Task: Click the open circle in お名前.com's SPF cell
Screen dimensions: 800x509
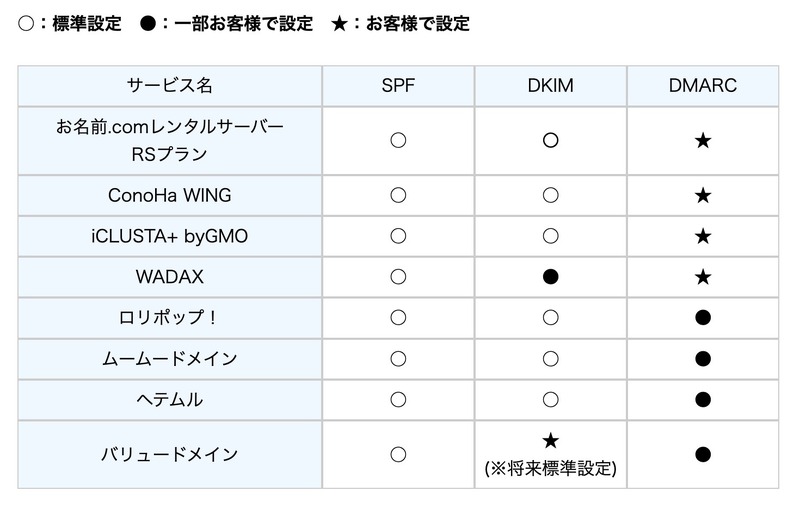Action: (x=398, y=141)
